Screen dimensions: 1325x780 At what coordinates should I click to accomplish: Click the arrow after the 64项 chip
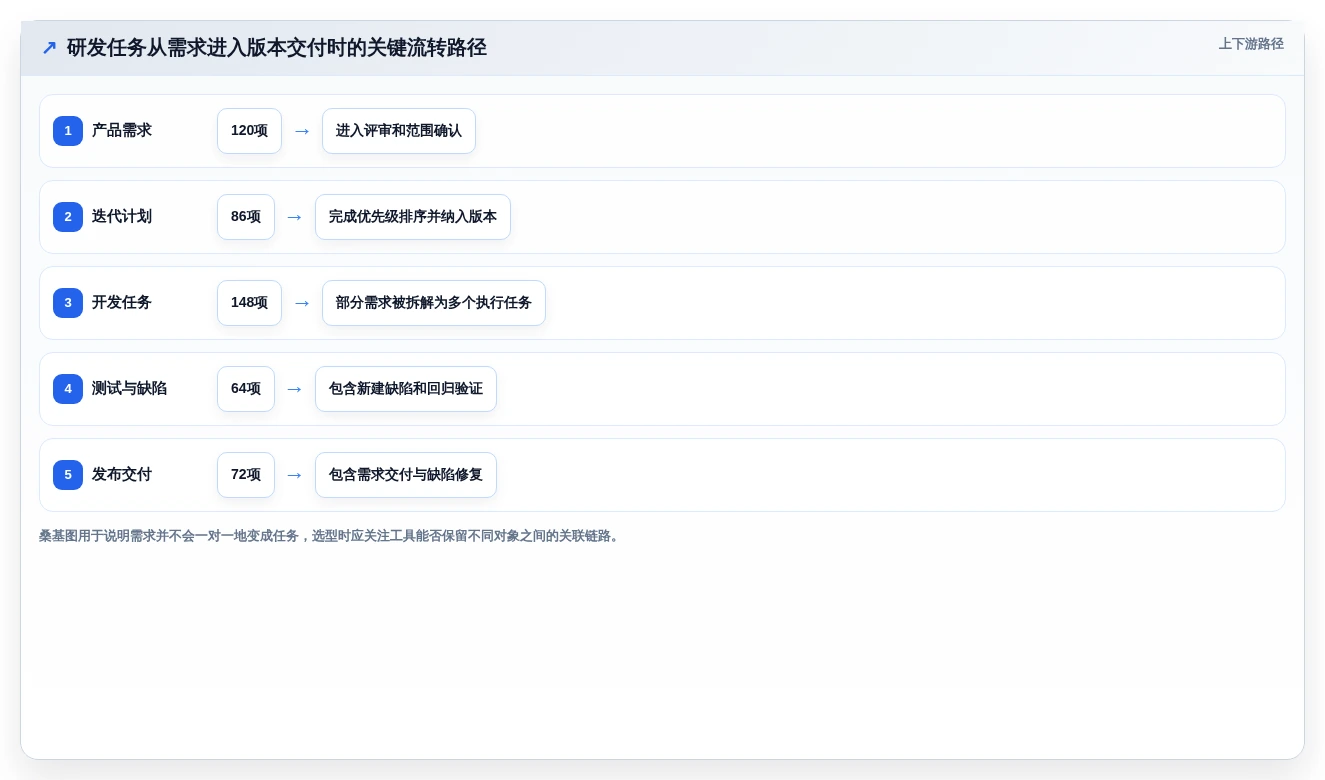pos(294,389)
